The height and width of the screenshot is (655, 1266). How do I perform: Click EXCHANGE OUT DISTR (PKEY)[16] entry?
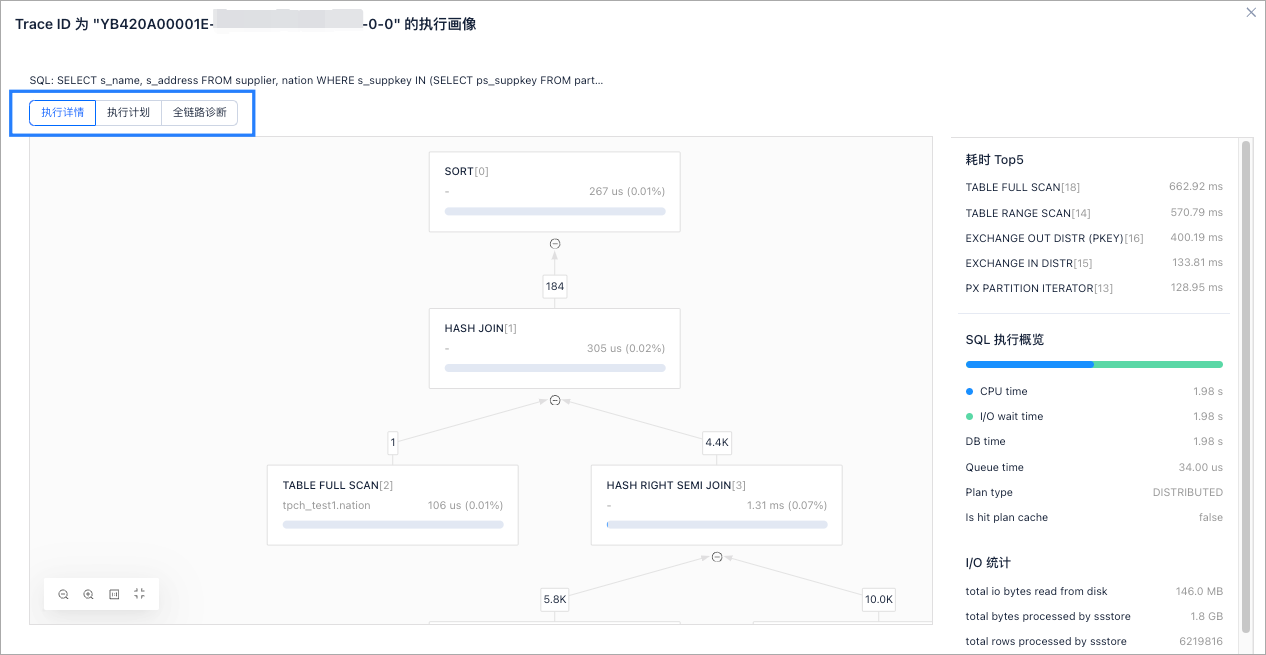pos(1054,238)
